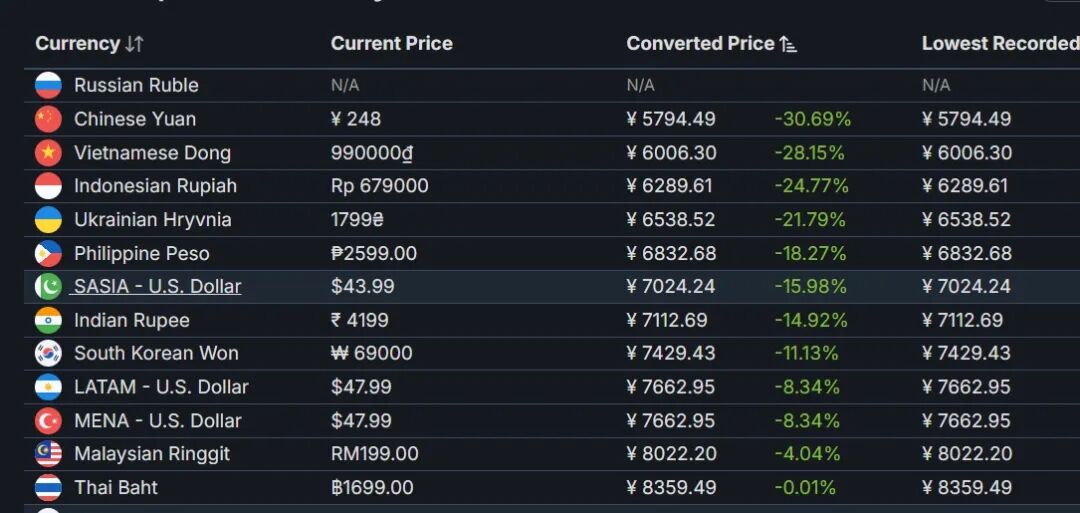This screenshot has width=1080, height=513.
Task: Click the Philippine flag icon
Action: 48,253
